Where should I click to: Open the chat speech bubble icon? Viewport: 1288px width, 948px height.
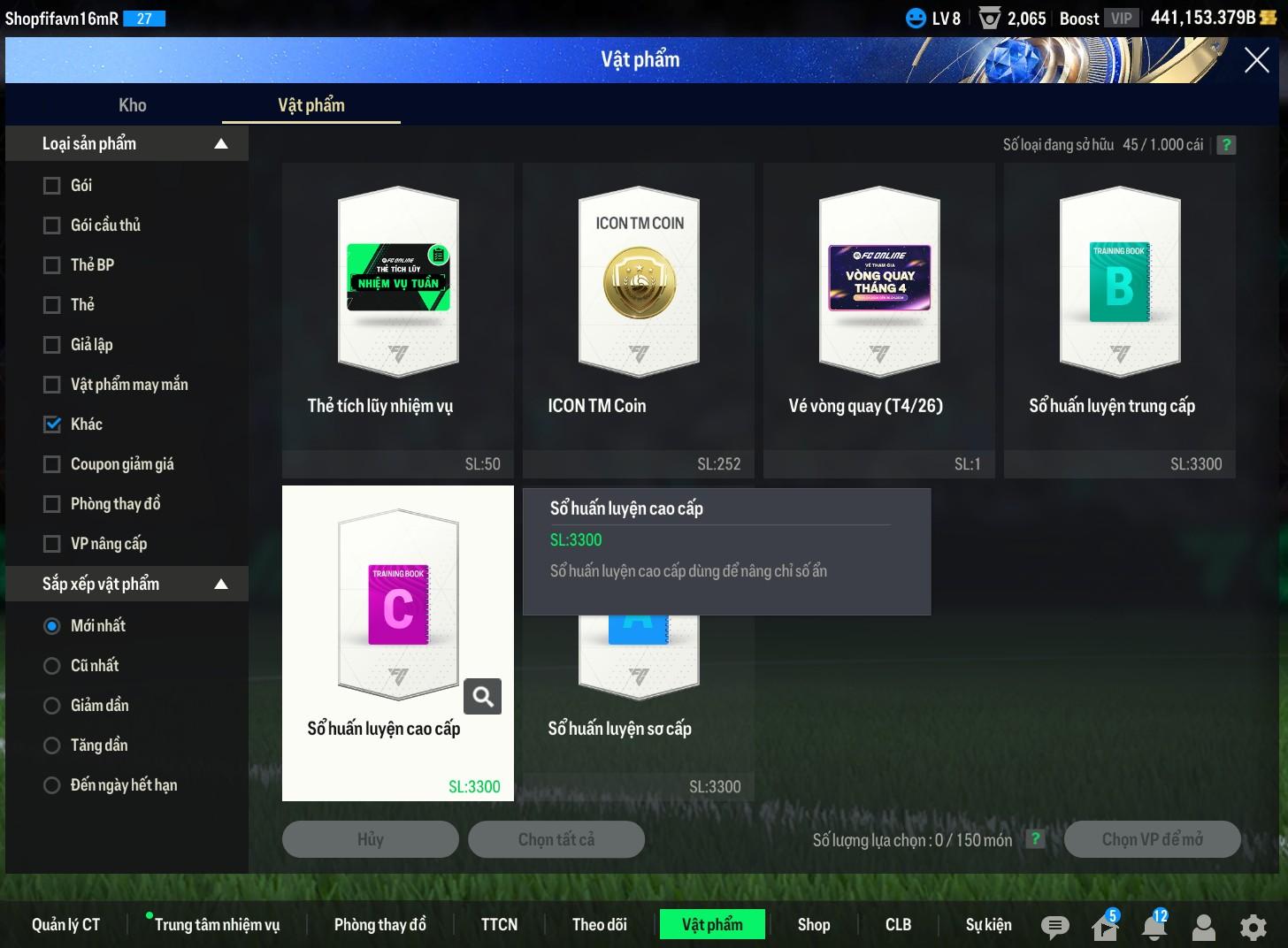coord(1054,926)
